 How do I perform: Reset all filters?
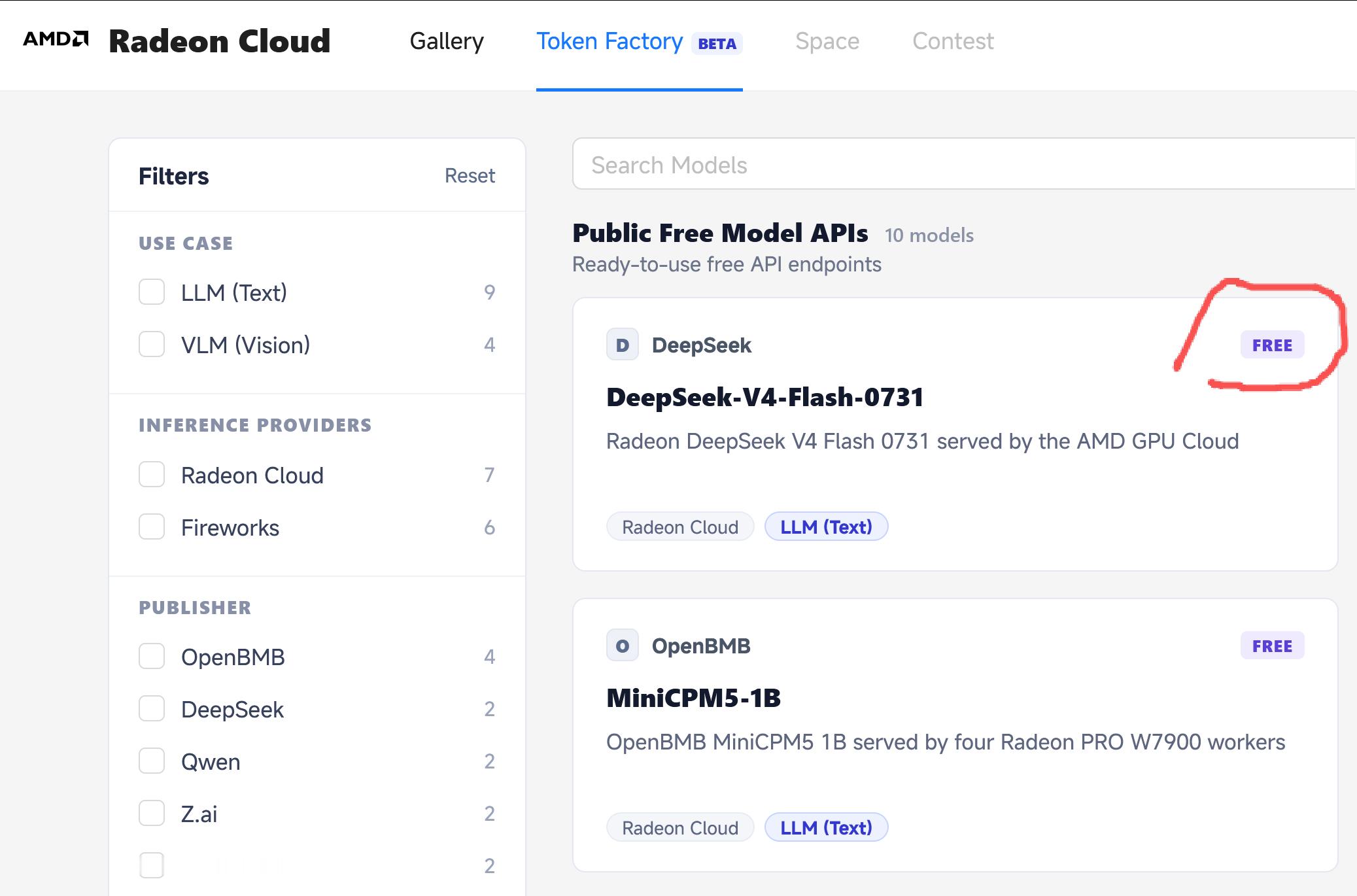click(x=470, y=175)
